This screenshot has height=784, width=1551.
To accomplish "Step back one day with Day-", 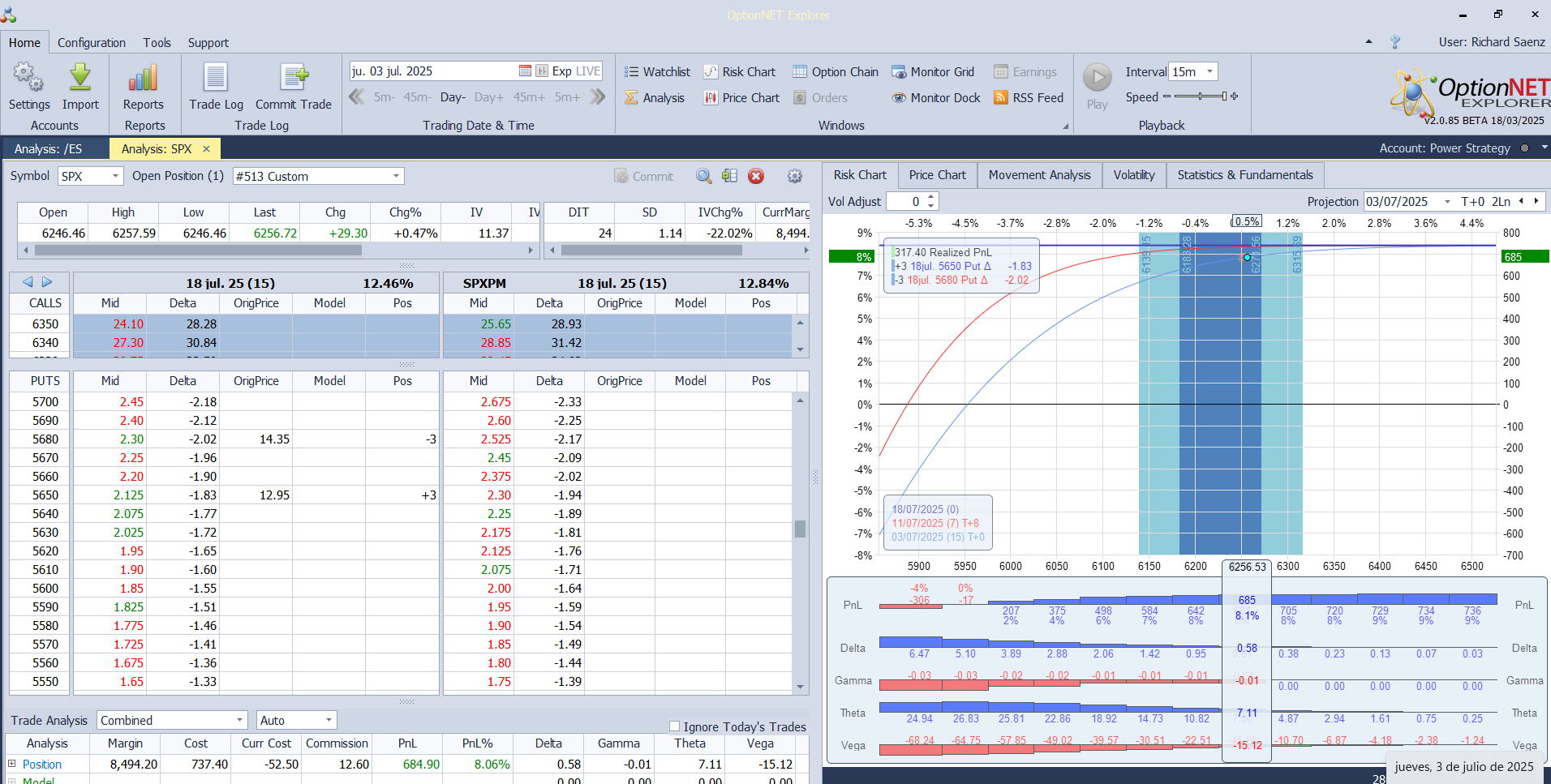I will coord(453,97).
